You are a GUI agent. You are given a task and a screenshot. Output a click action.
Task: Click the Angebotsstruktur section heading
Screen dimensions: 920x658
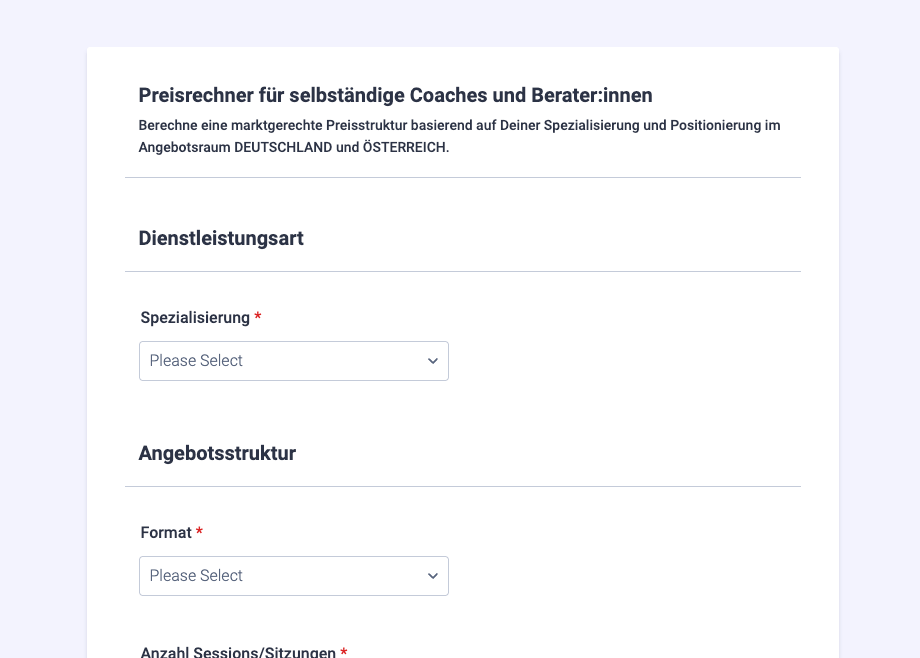coord(217,453)
